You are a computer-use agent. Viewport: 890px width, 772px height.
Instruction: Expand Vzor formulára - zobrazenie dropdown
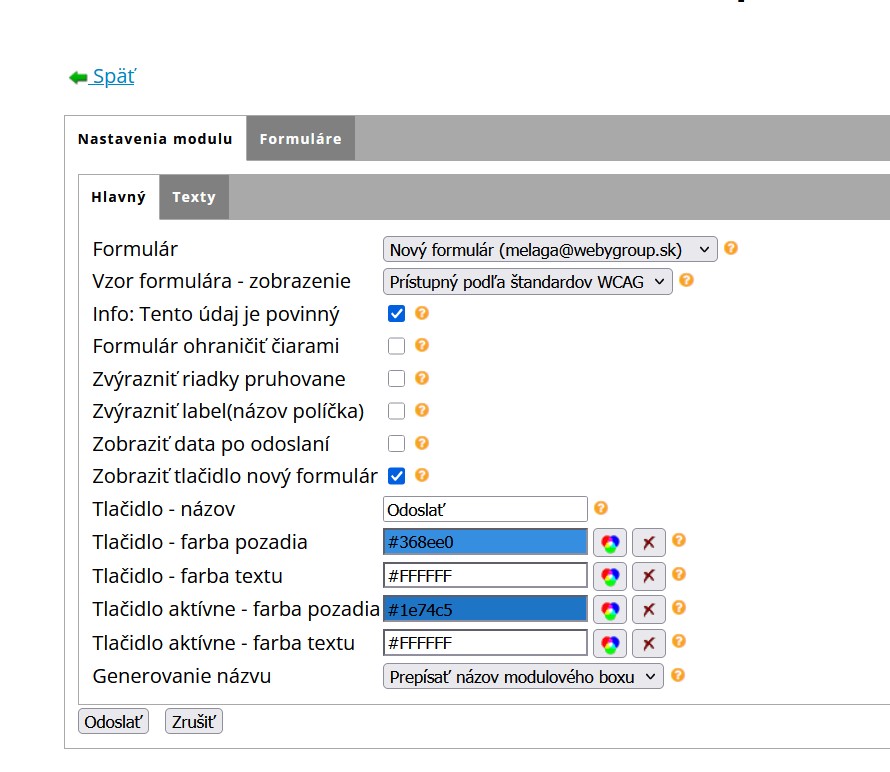pos(528,282)
